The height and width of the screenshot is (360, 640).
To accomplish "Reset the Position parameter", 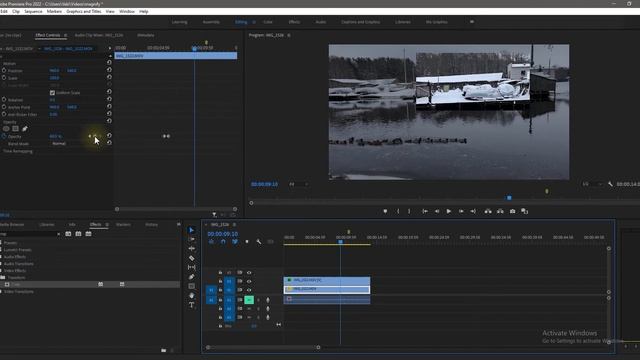I will [x=109, y=70].
